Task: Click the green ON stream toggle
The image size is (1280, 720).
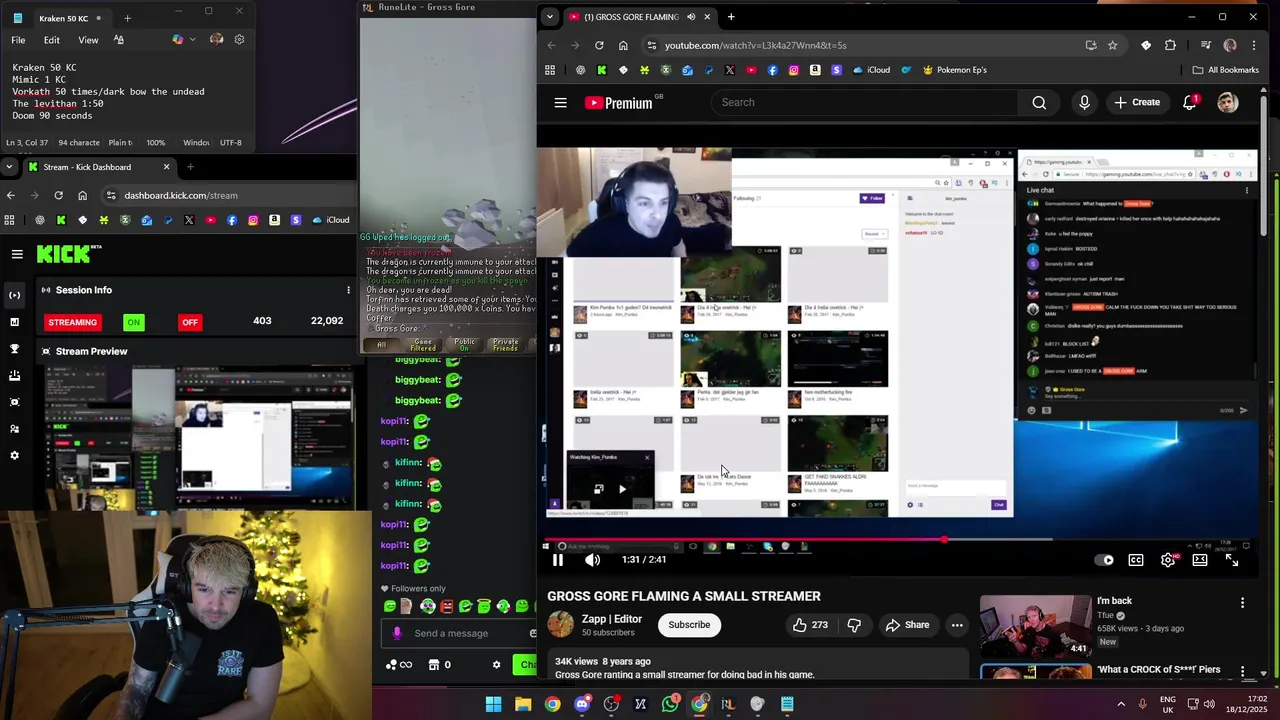Action: click(133, 322)
